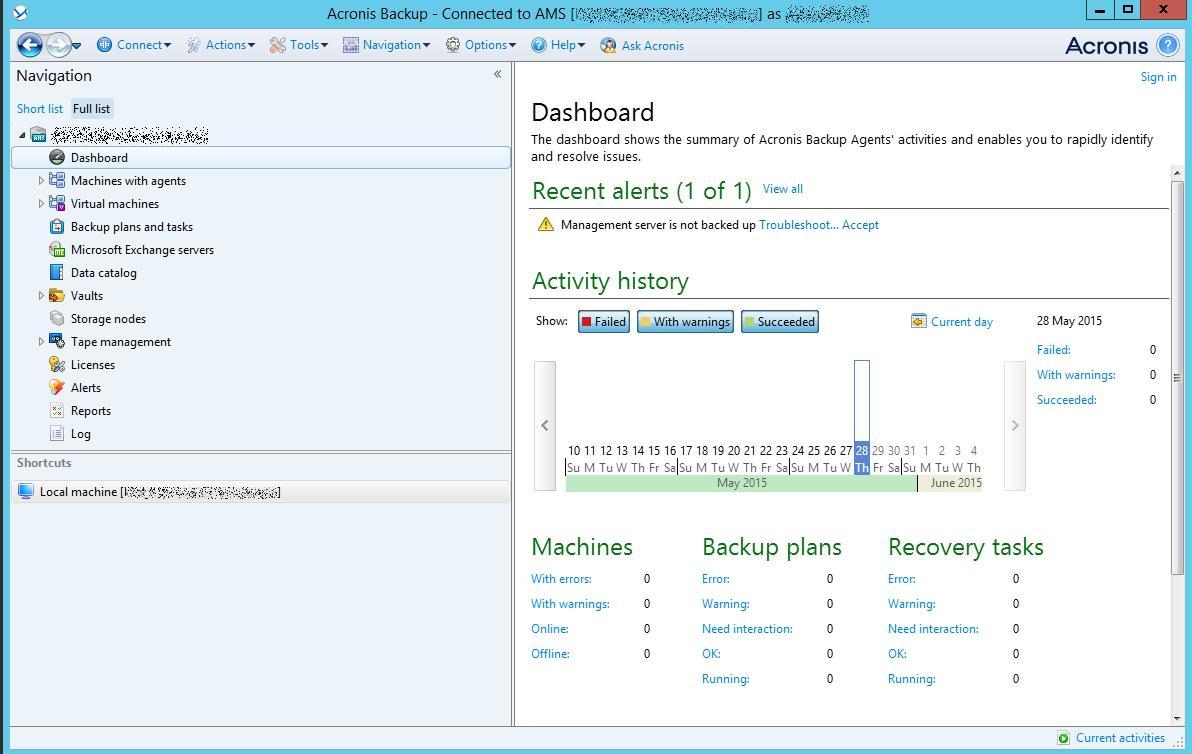Click dashboard scrollbar down arrow
Screen dimensions: 1192x754
[x=1177, y=718]
